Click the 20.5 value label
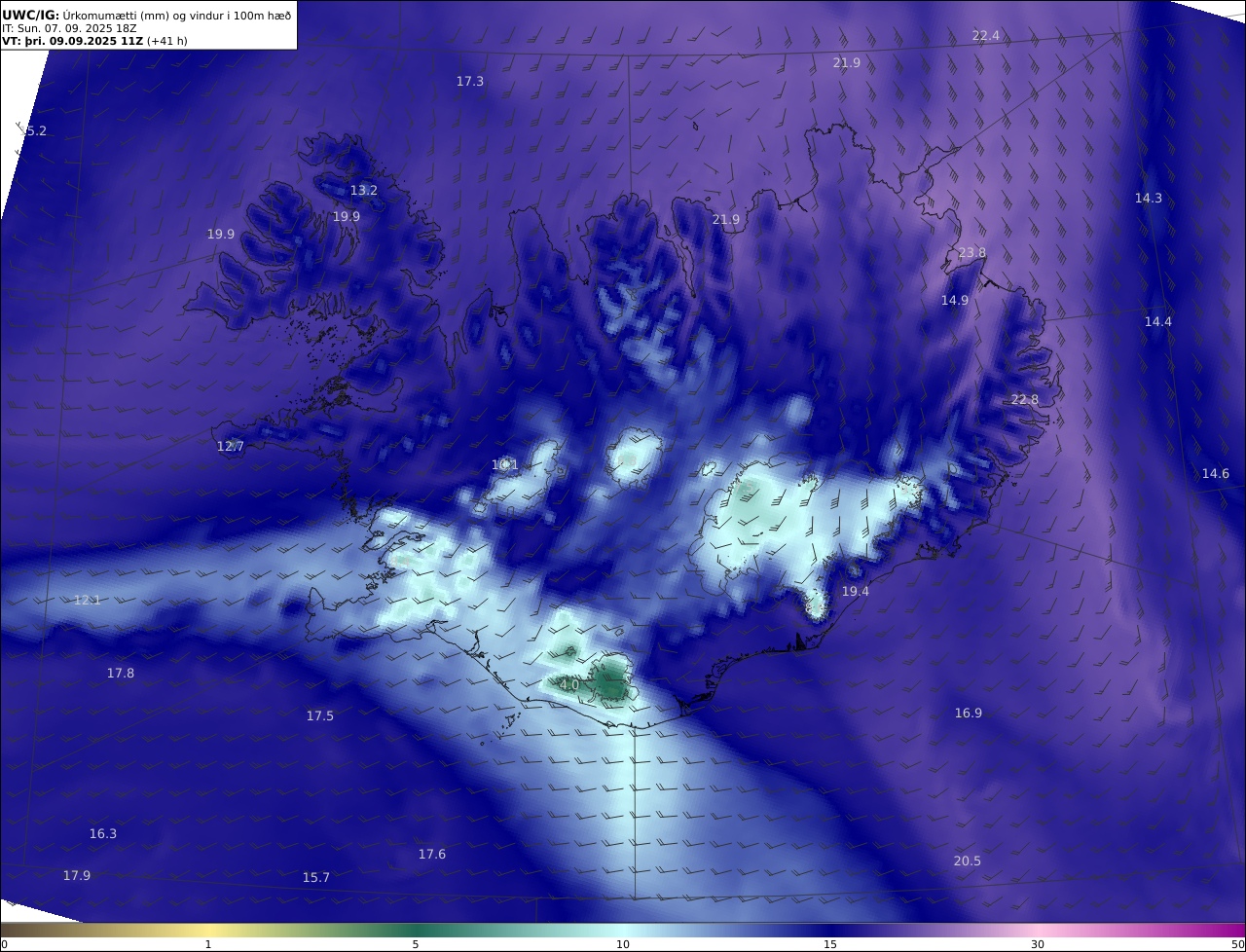Viewport: 1246px width, 952px height. tap(968, 861)
